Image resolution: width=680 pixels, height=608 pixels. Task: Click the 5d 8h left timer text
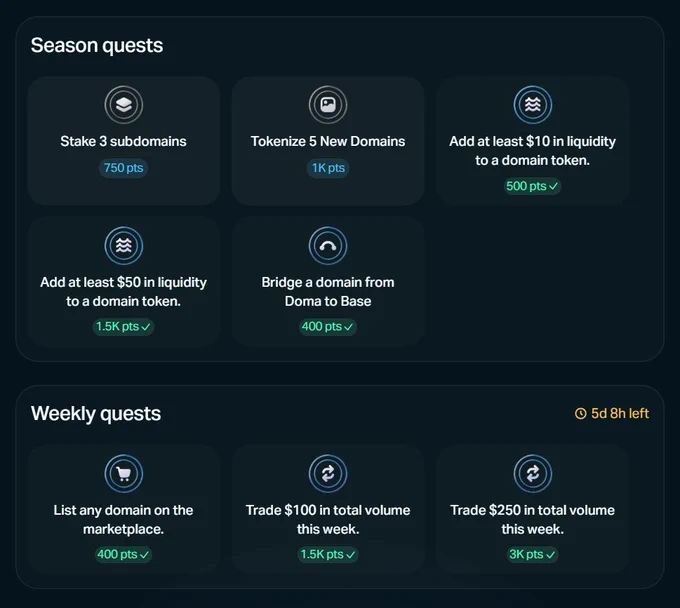tap(620, 414)
